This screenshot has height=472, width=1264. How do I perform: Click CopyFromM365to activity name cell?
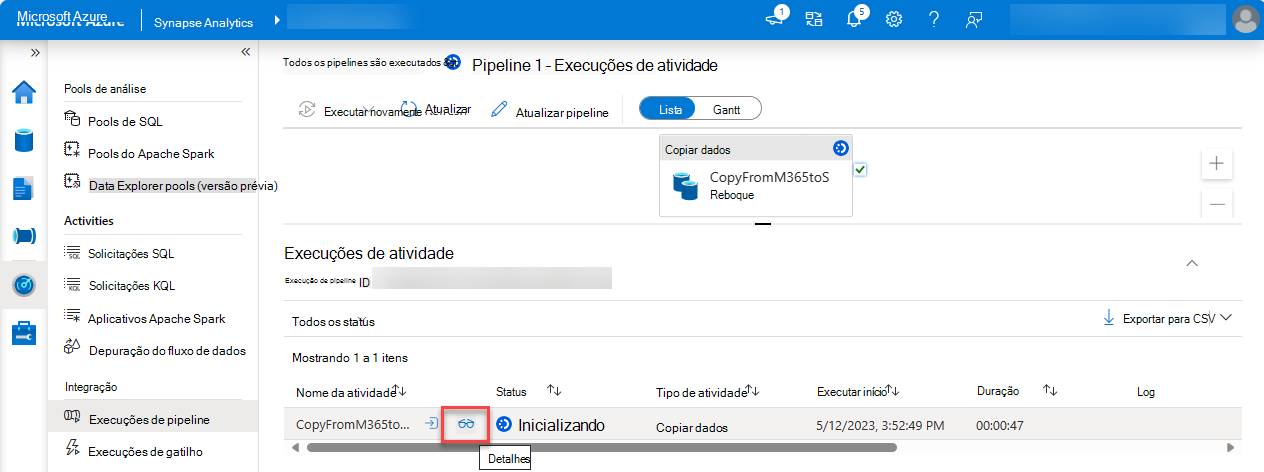(353, 424)
